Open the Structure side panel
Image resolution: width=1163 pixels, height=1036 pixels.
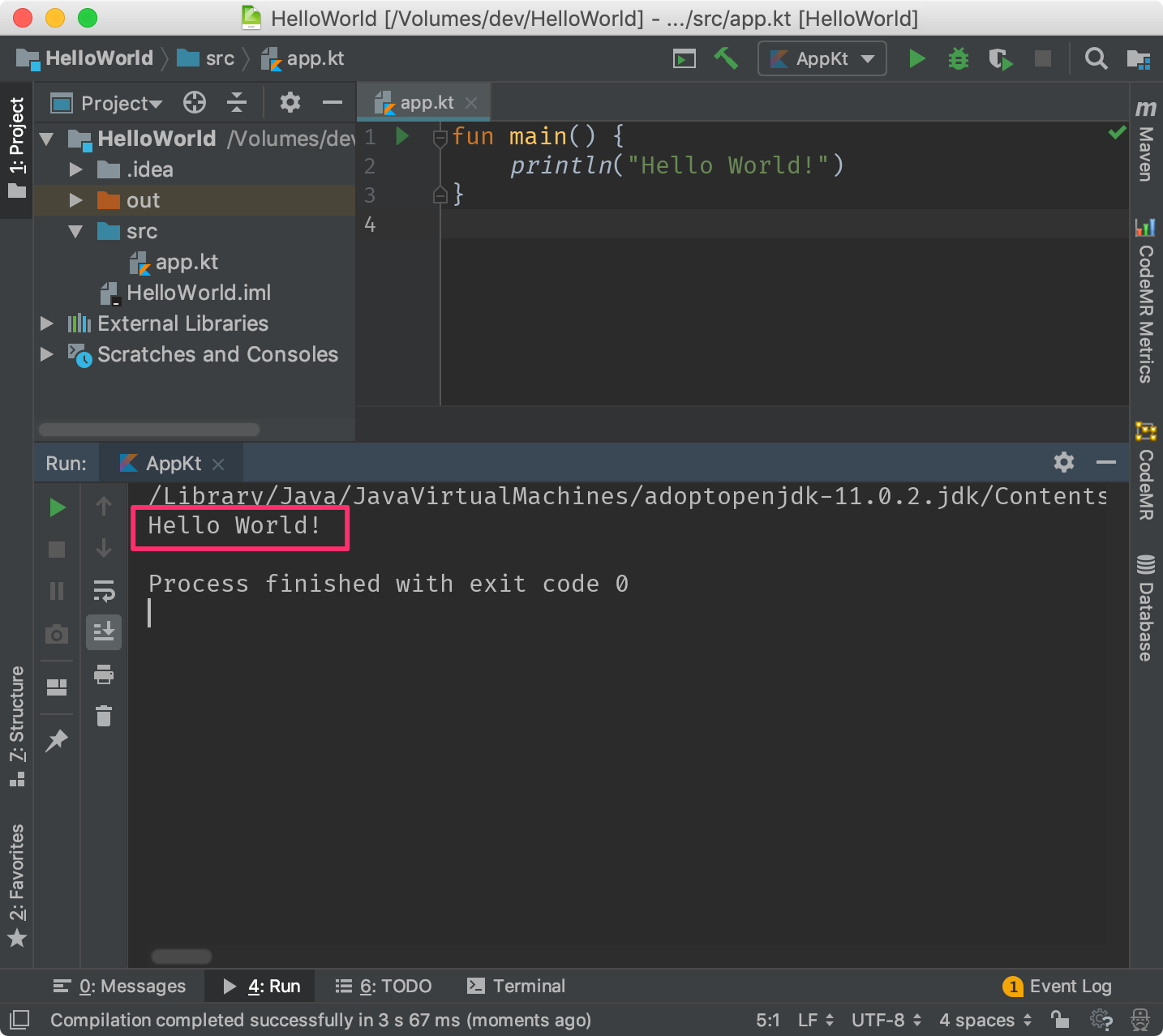click(17, 726)
